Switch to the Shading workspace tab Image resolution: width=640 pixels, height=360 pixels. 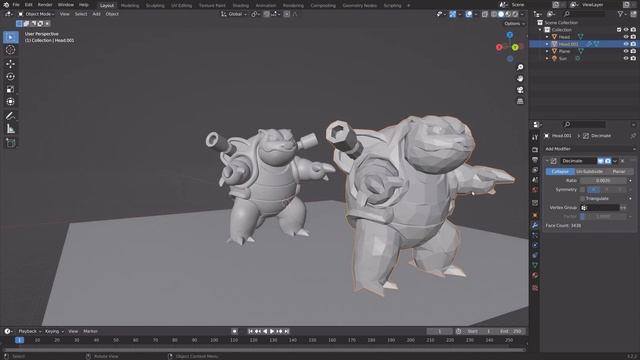[x=240, y=5]
